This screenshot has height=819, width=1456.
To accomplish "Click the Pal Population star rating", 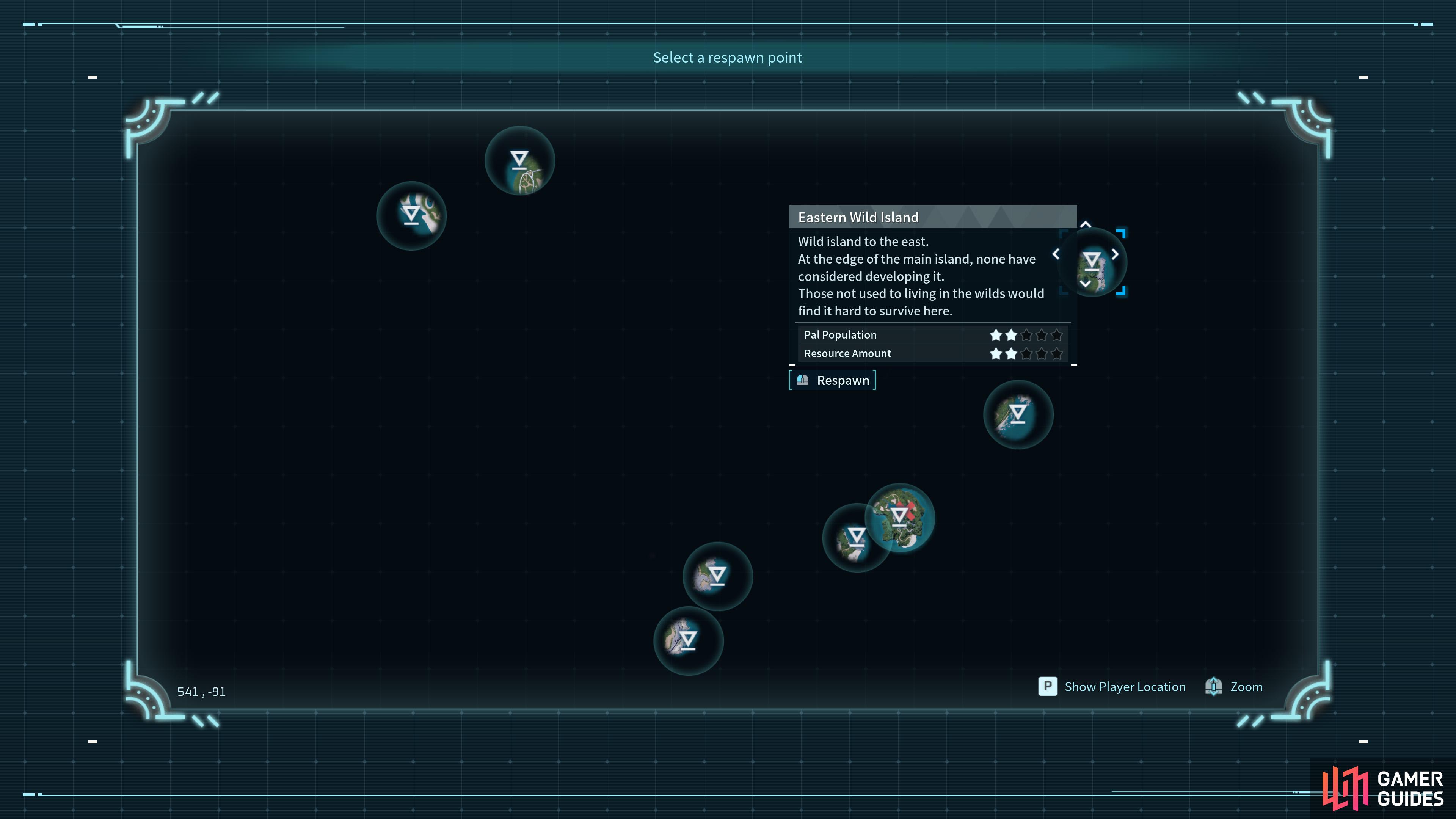I will point(1026,334).
